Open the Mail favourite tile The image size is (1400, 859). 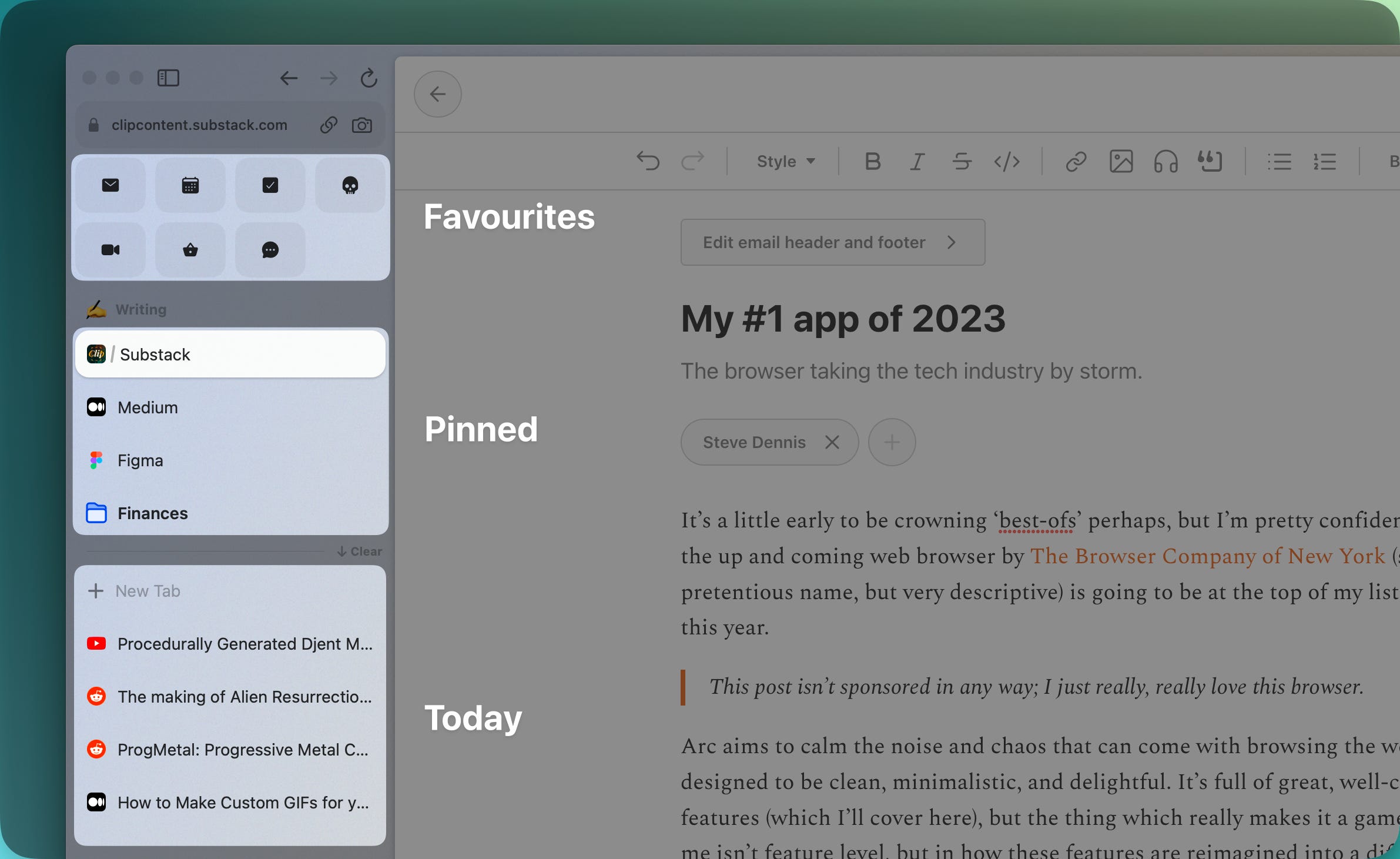click(110, 185)
